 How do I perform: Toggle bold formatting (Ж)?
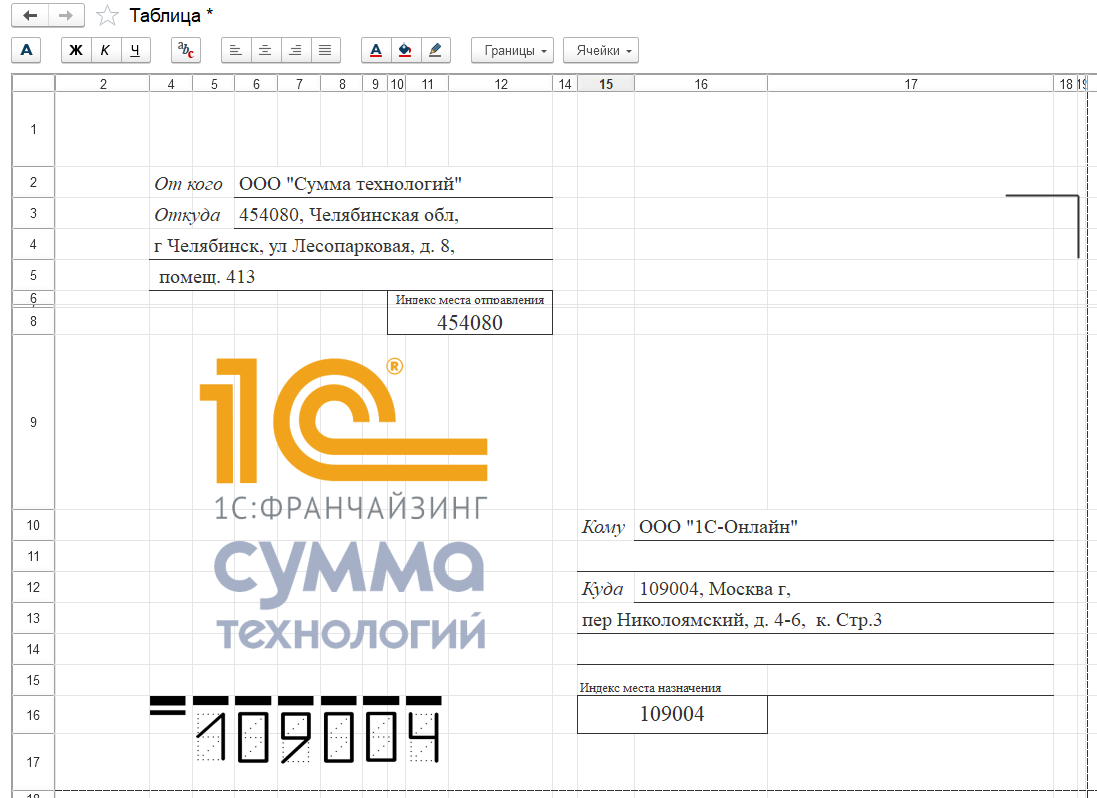(x=76, y=50)
